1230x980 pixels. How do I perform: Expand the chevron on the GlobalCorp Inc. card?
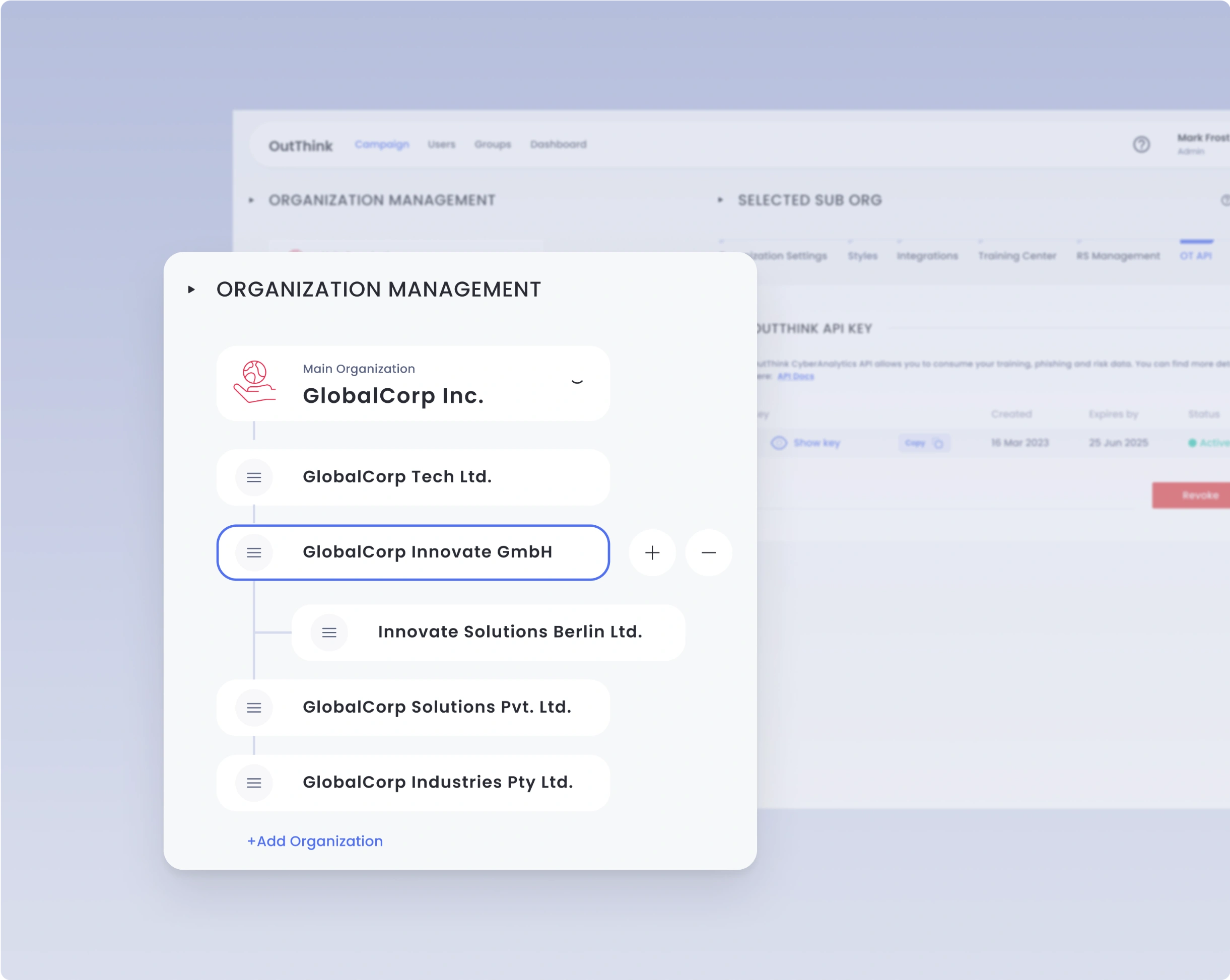[x=577, y=383]
